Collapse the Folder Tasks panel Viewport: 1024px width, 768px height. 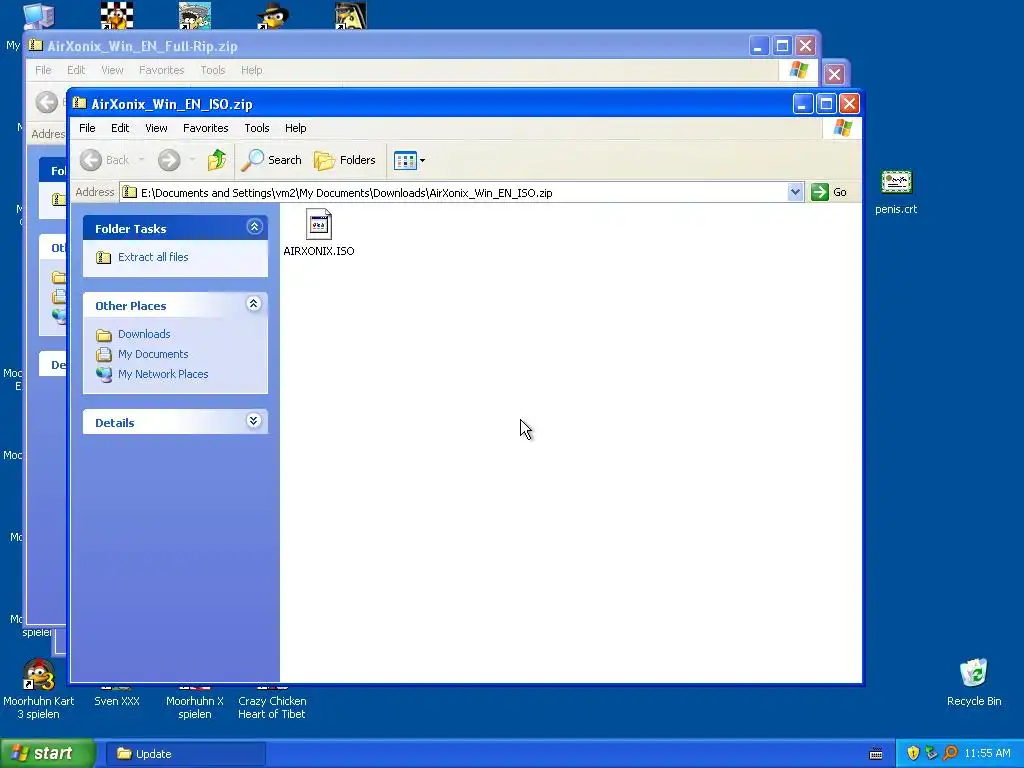tap(254, 227)
